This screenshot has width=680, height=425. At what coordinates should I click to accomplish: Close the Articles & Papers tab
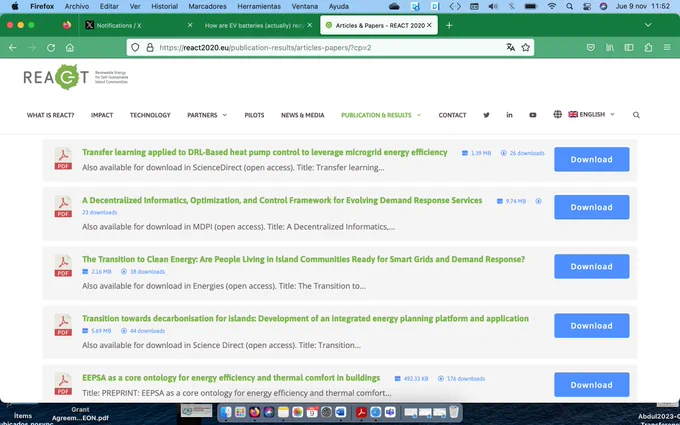pyautogui.click(x=429, y=25)
